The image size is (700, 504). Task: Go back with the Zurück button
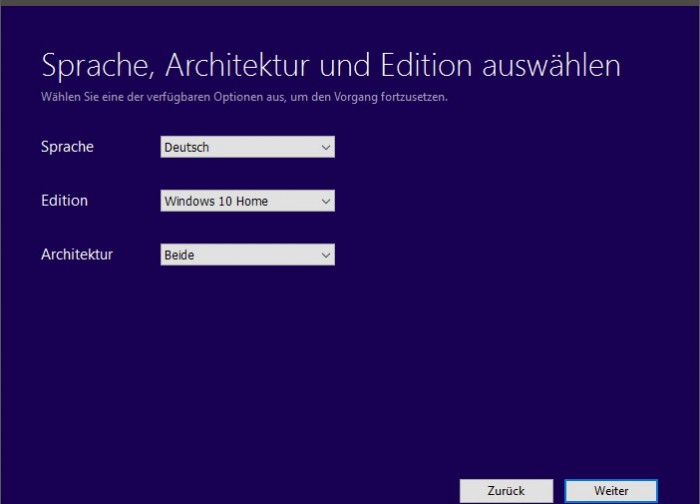pos(506,491)
